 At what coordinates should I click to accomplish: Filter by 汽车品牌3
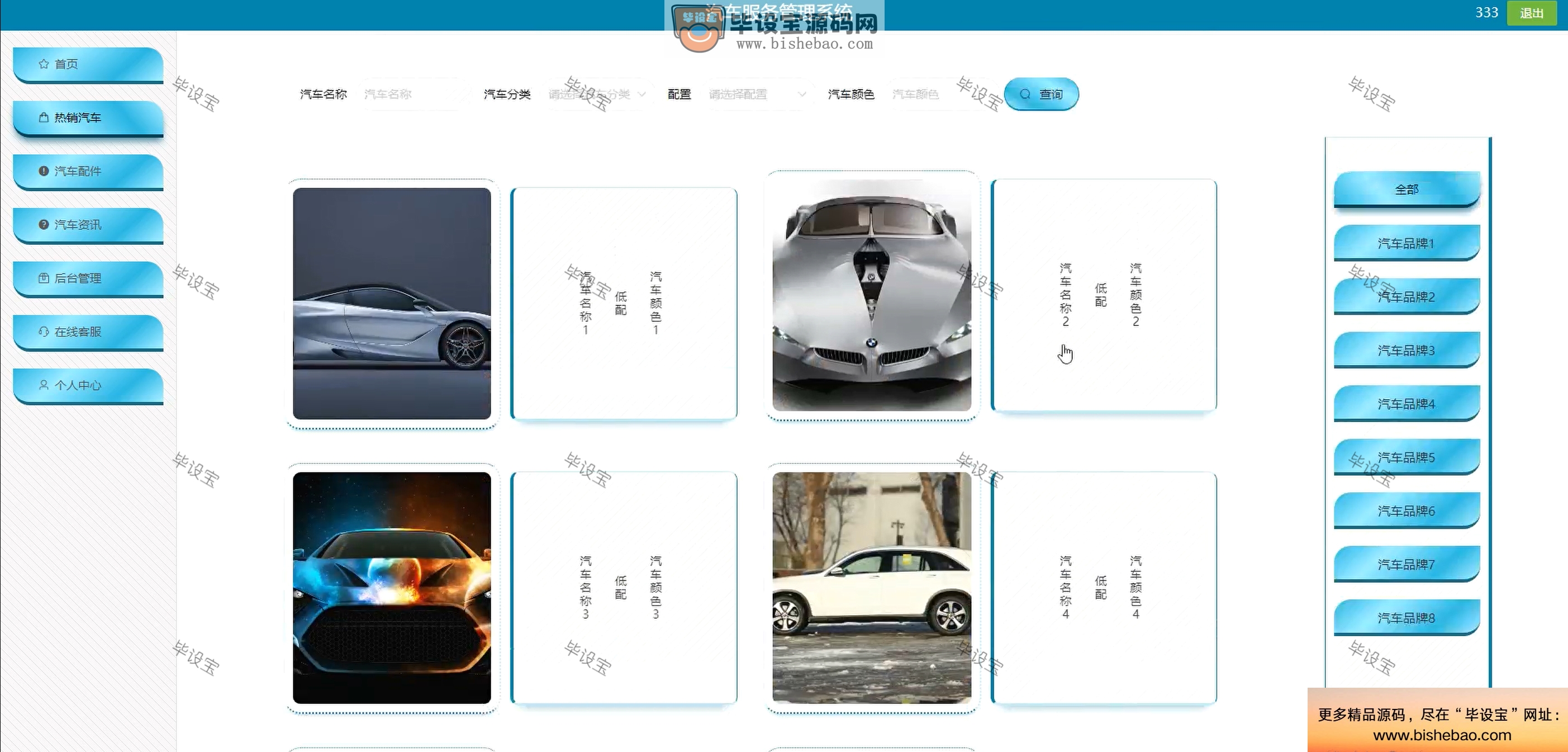pyautogui.click(x=1407, y=350)
